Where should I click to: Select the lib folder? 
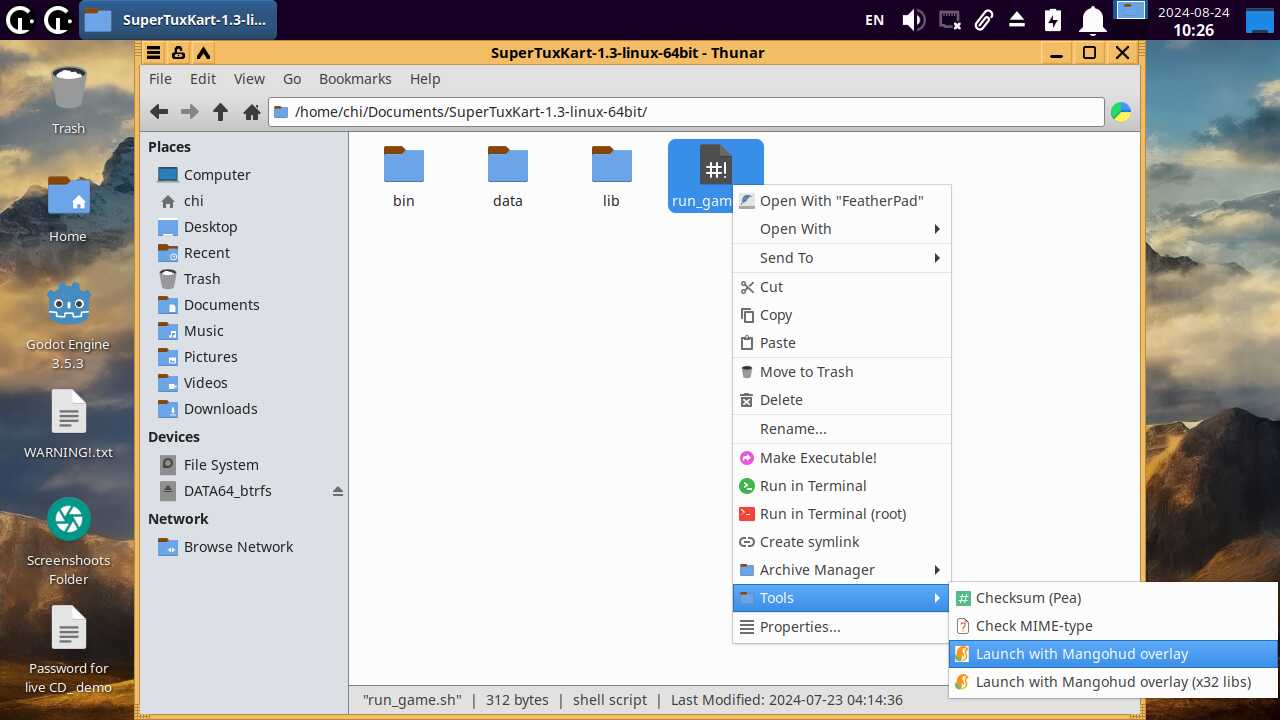click(611, 177)
